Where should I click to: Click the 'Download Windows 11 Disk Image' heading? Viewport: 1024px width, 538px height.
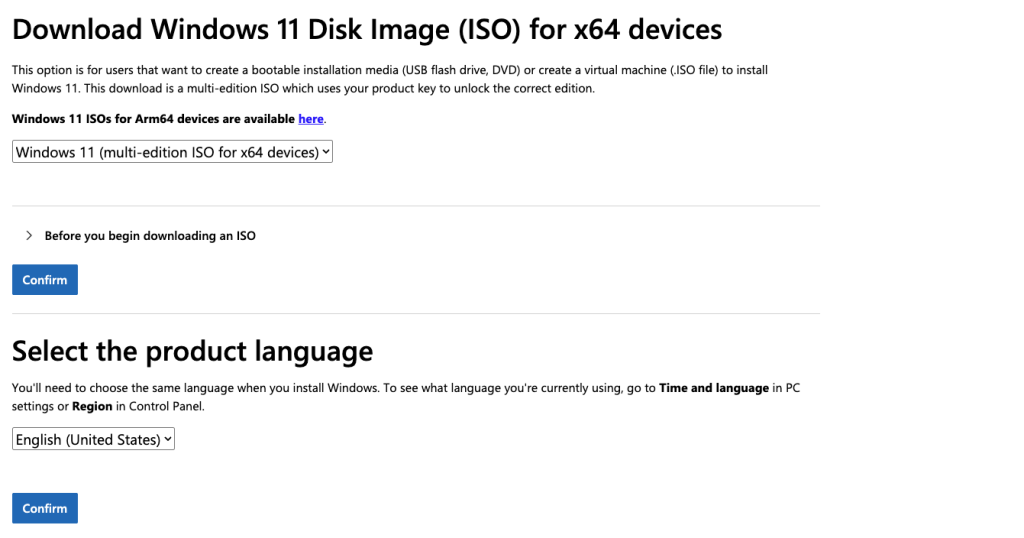366,29
